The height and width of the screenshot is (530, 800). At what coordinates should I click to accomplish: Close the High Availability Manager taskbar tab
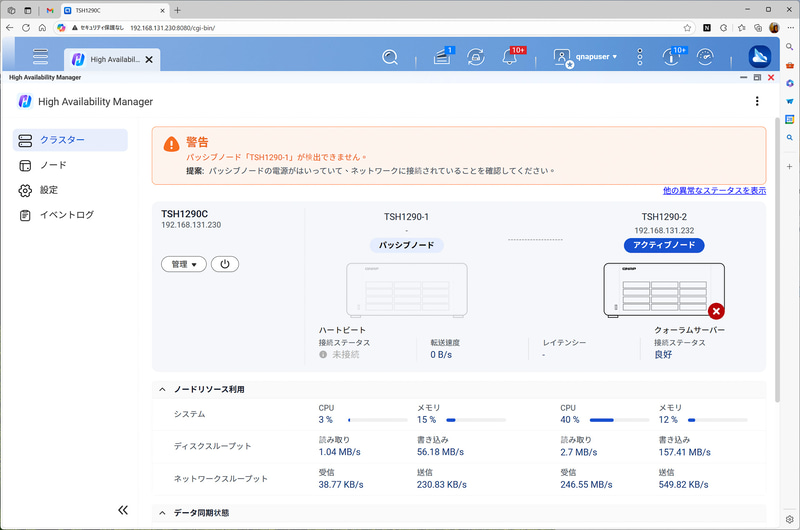[149, 60]
